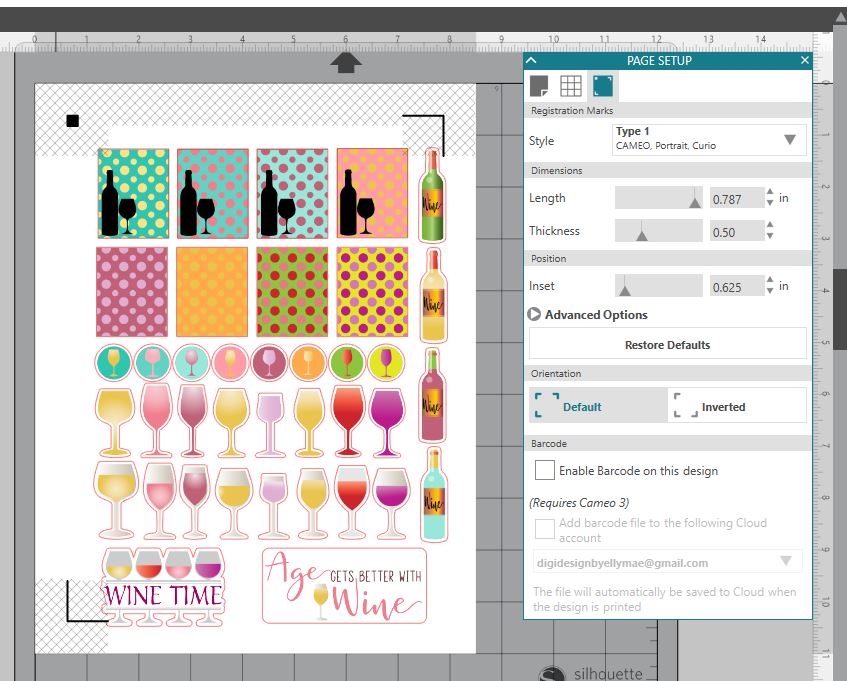
Task: Click the Default orientation corner marks icon
Action: [546, 406]
